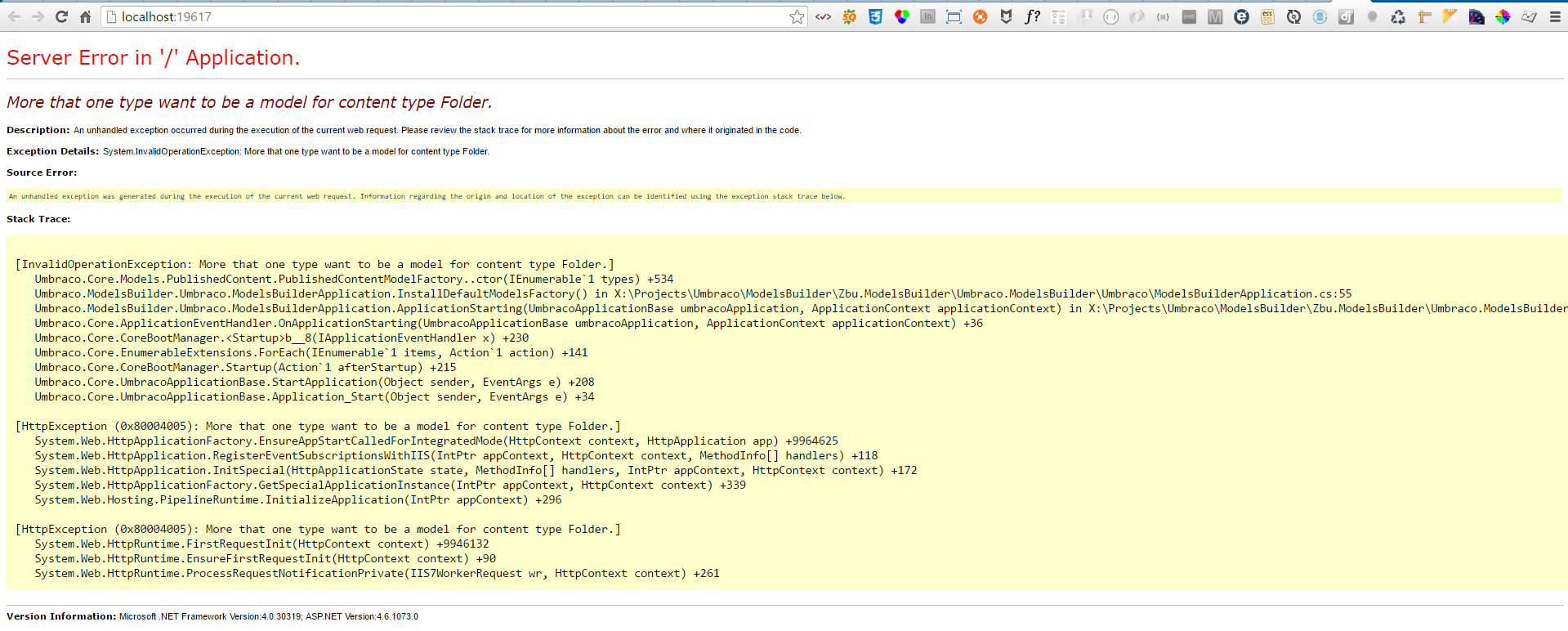1568x631 pixels.
Task: Click the italic 'More that one type' error message
Action: click(x=249, y=102)
